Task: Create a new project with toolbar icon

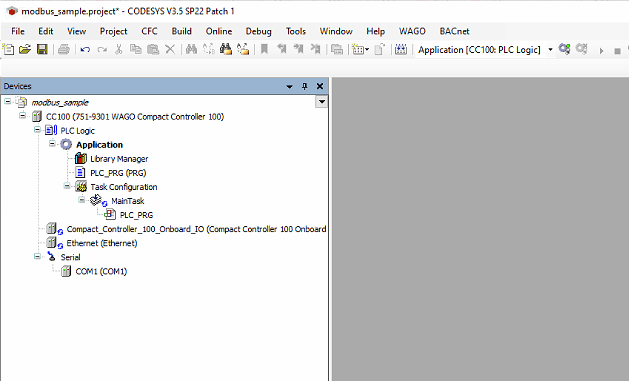Action: (8, 49)
